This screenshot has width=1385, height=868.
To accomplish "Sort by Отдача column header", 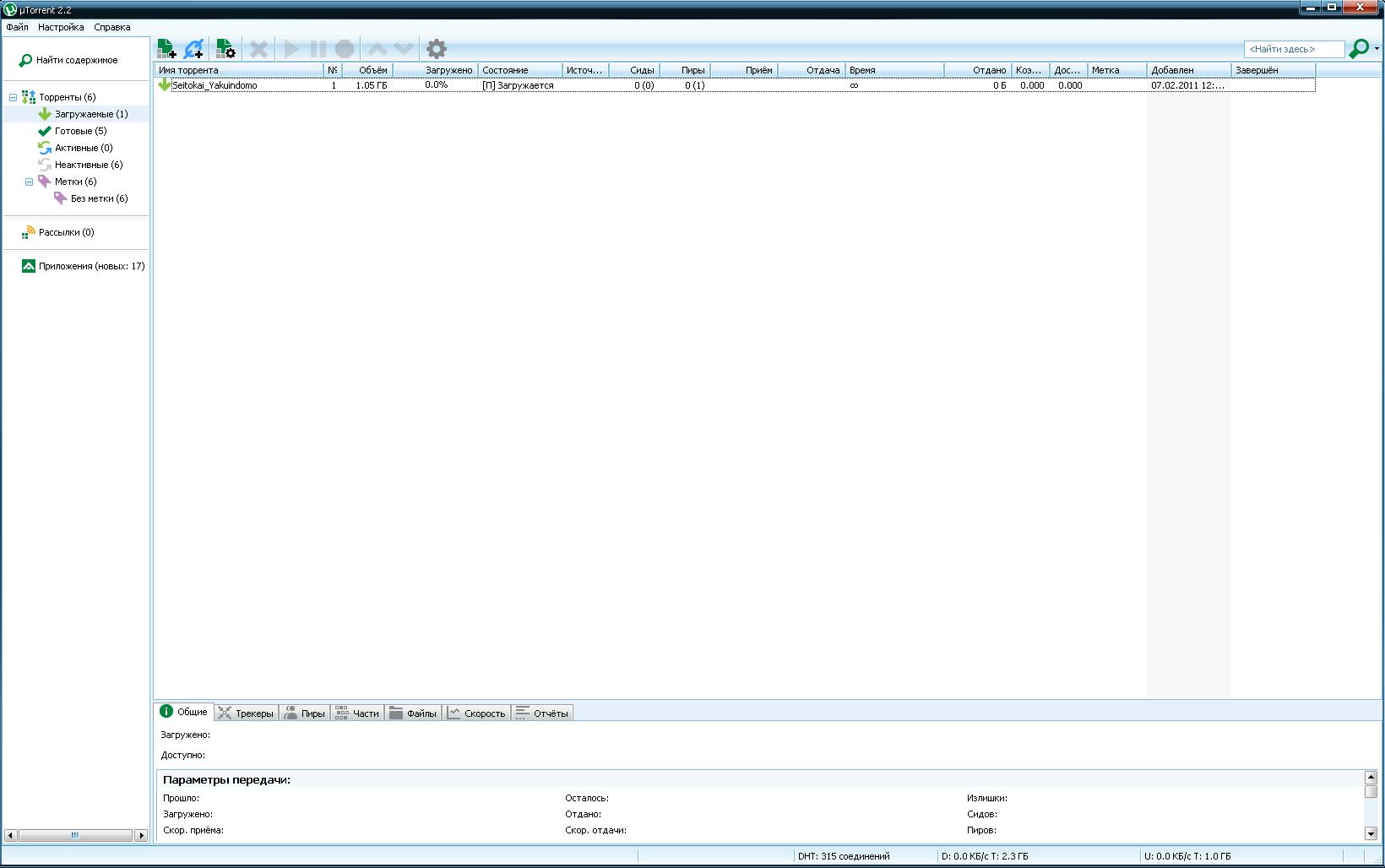I will 812,70.
